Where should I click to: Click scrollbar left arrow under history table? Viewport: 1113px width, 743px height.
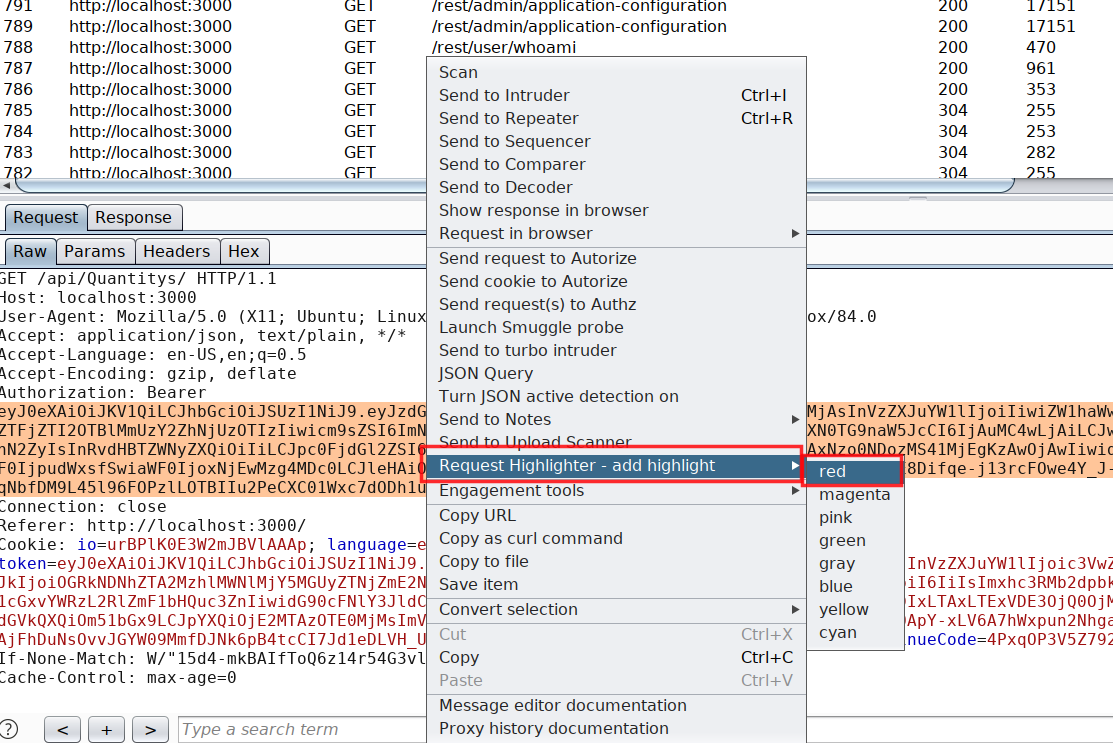pyautogui.click(x=6, y=186)
